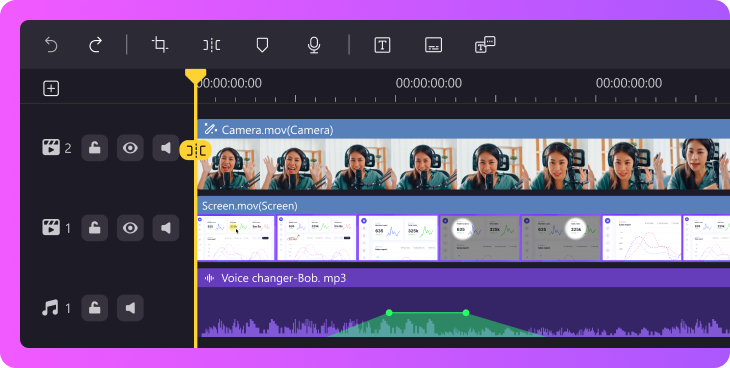The height and width of the screenshot is (368, 730).
Task: Add a new track with plus icon
Action: [x=51, y=89]
